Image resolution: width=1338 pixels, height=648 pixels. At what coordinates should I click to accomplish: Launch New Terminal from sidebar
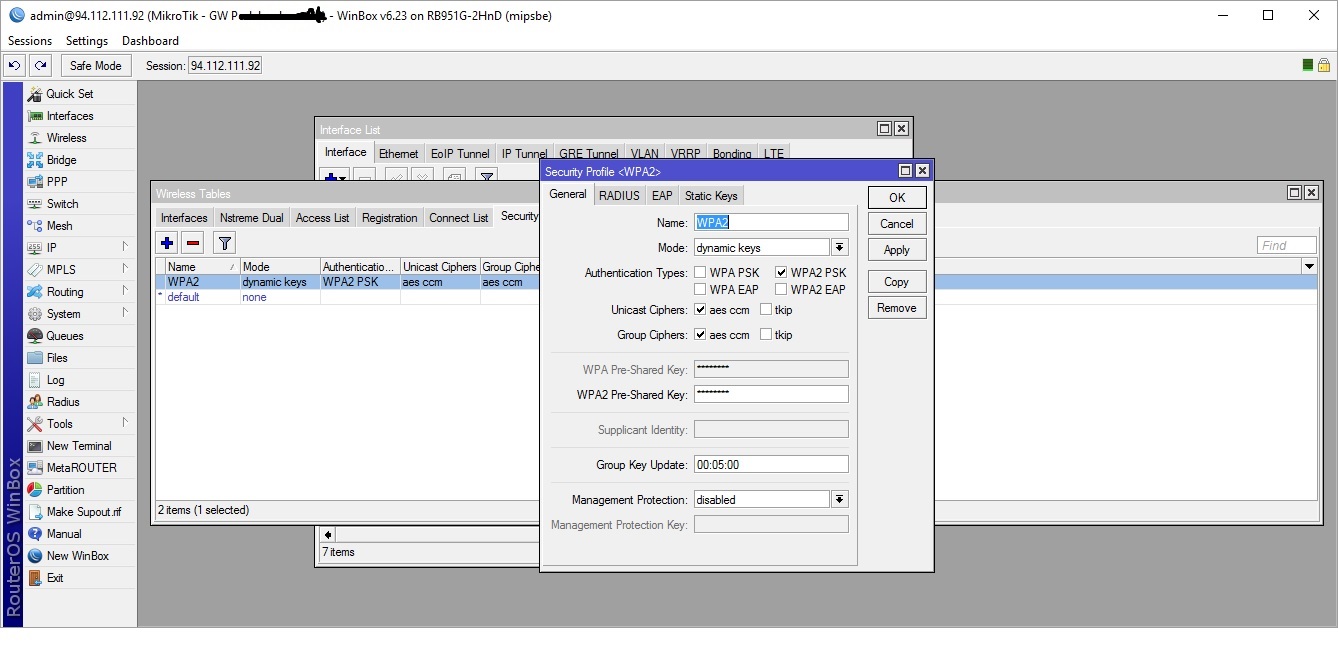pos(80,446)
